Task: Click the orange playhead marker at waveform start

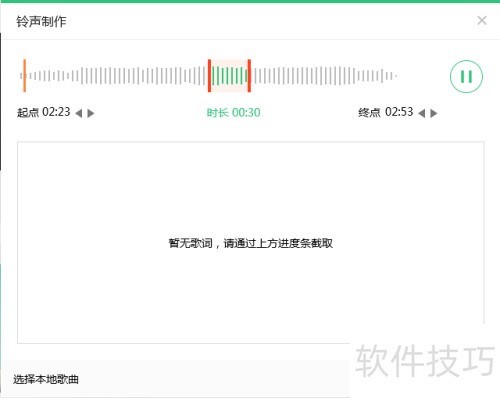Action: (25, 76)
